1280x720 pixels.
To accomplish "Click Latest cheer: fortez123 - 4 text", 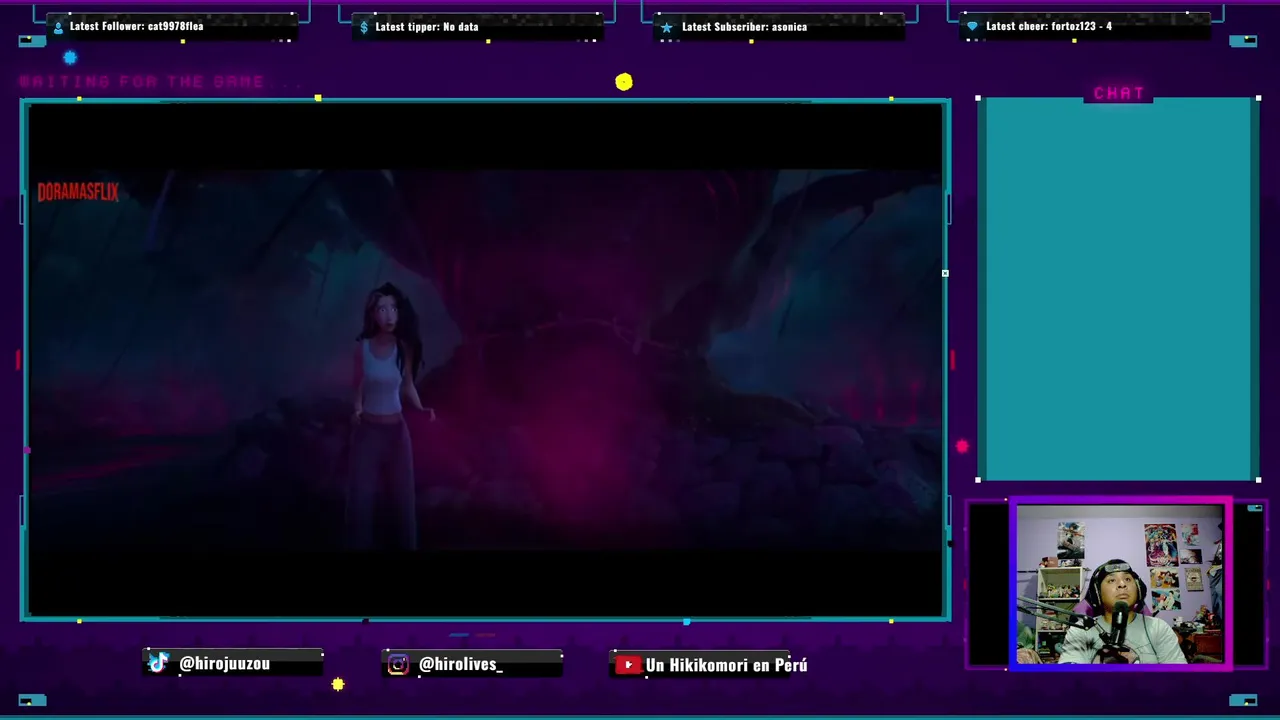I will pyautogui.click(x=1049, y=26).
